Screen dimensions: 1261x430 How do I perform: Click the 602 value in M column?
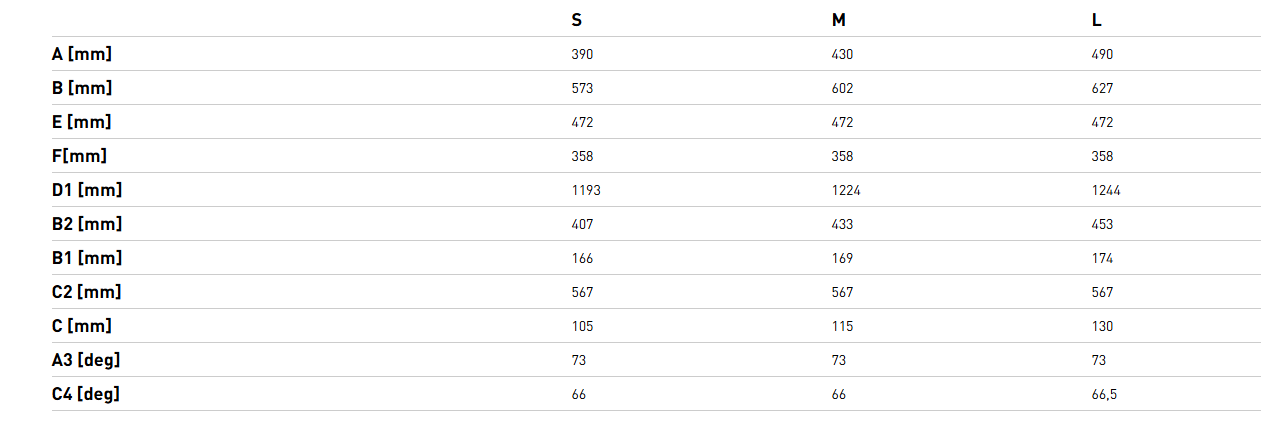pyautogui.click(x=842, y=89)
